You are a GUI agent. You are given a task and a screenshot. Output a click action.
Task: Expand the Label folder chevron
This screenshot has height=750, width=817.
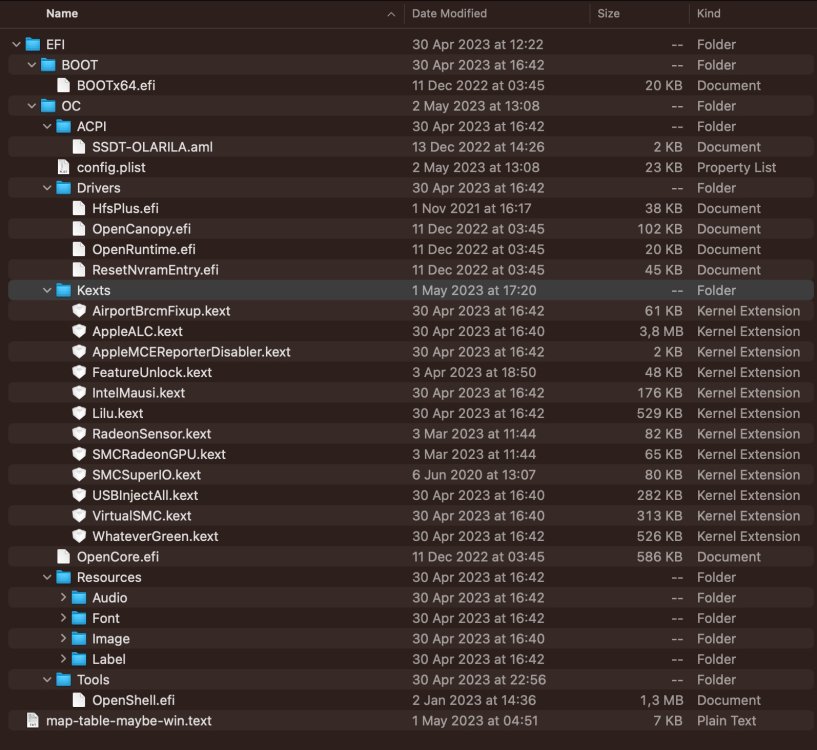[63, 659]
